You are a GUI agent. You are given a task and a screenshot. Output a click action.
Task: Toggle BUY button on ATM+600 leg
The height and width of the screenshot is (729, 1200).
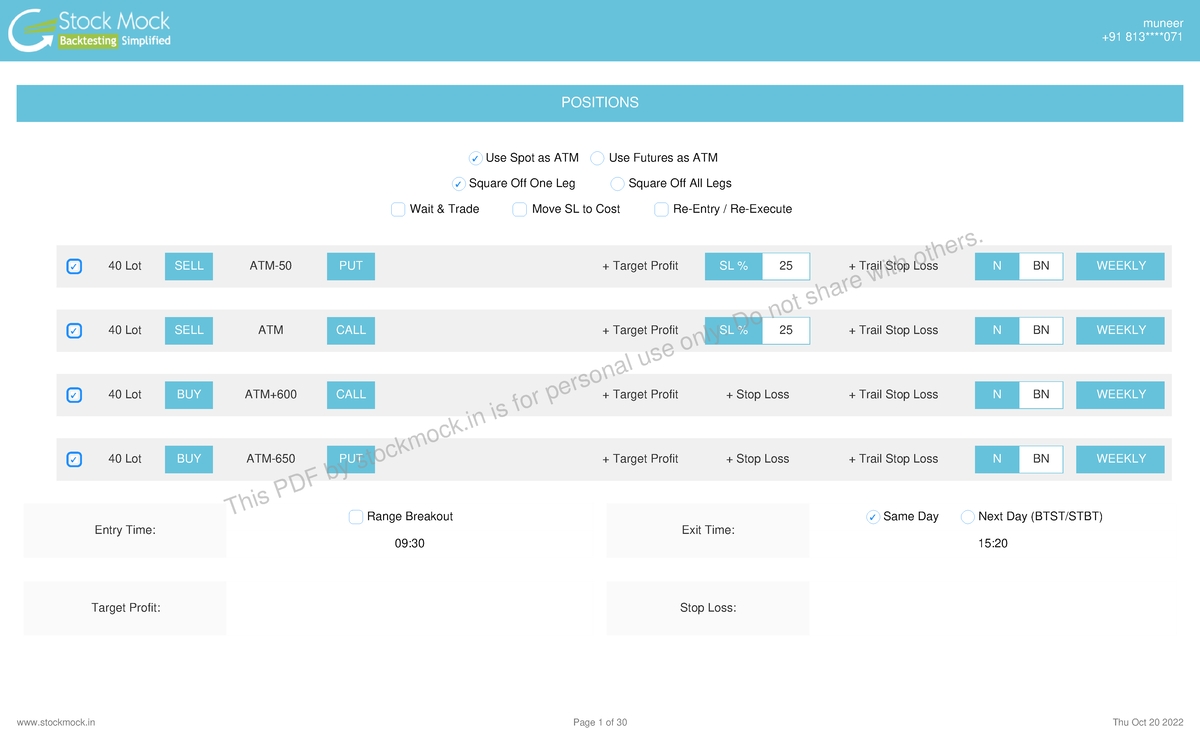point(189,395)
